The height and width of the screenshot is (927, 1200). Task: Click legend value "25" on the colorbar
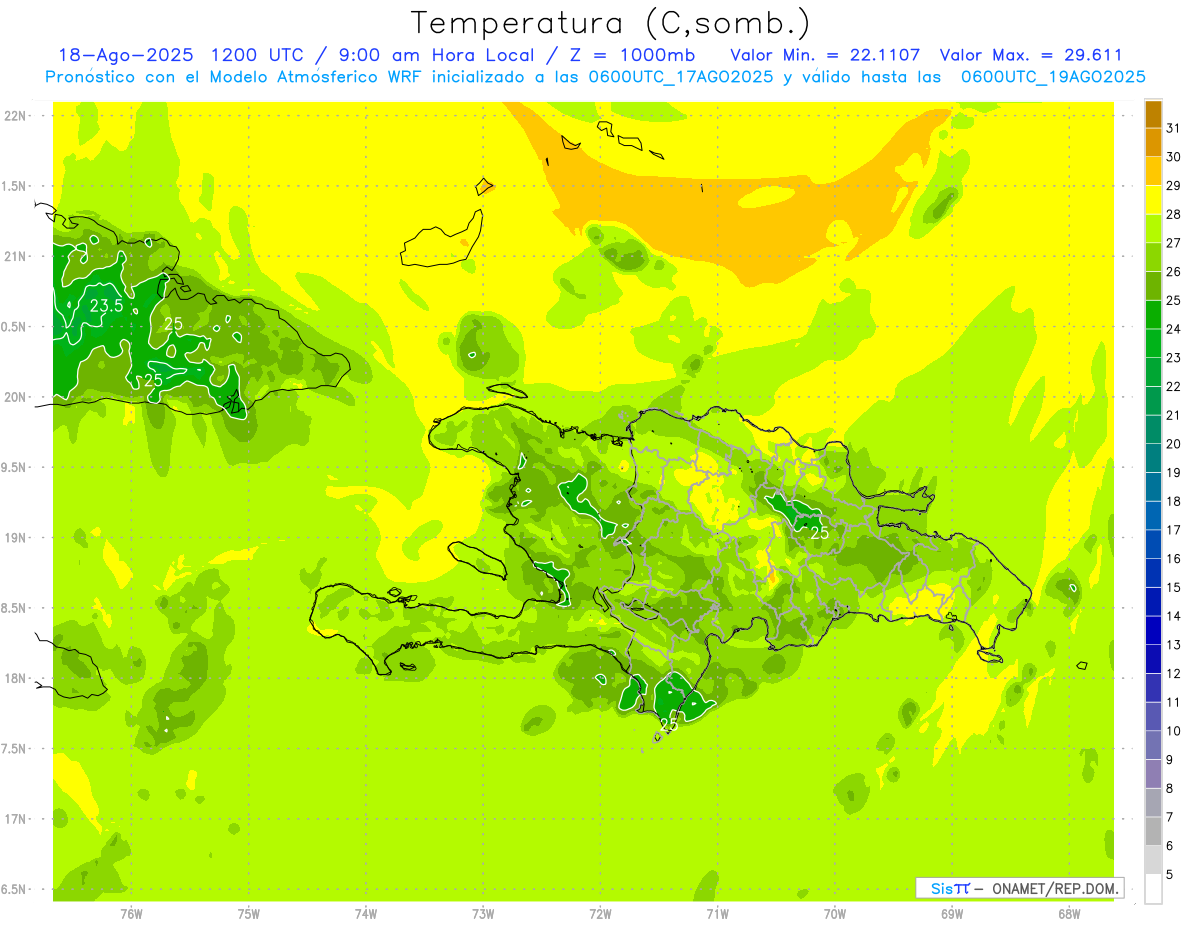pos(1174,300)
